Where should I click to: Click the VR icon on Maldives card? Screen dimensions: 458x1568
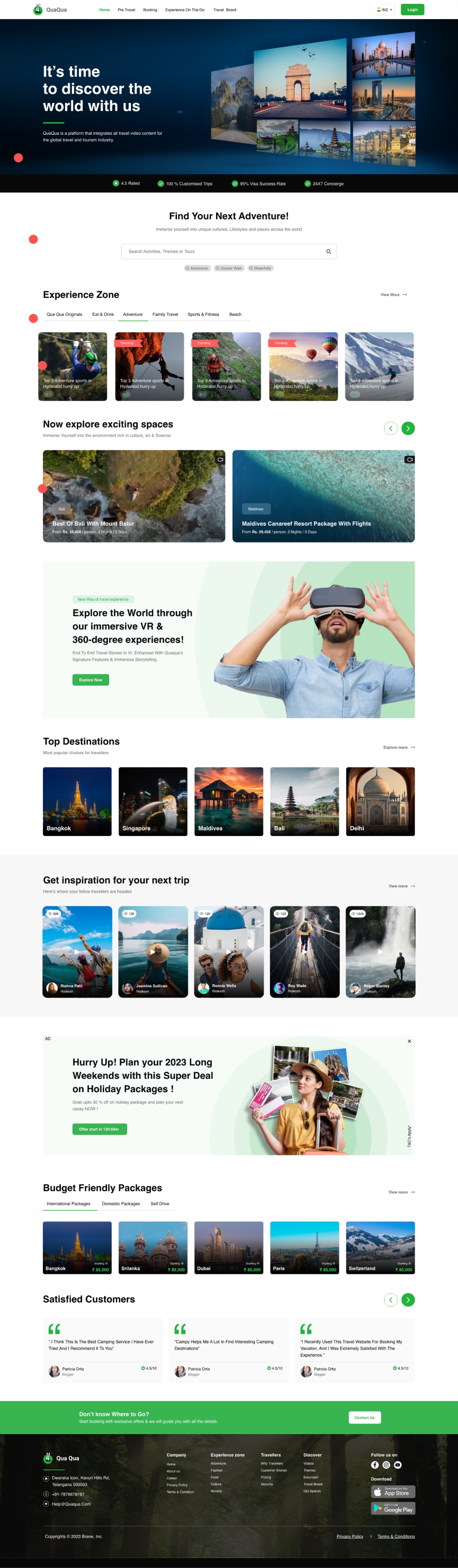coord(409,459)
